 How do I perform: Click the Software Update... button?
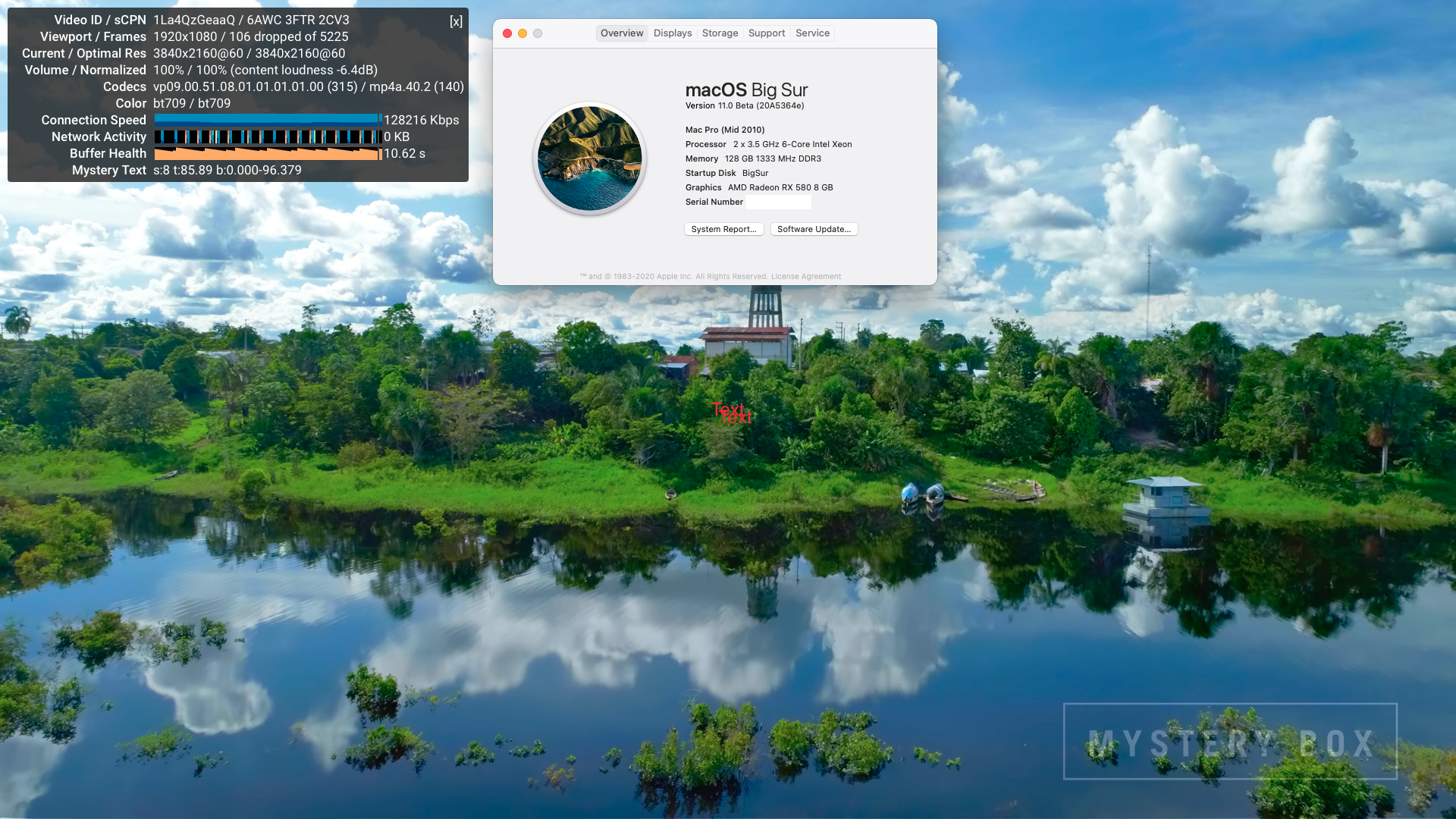(814, 229)
